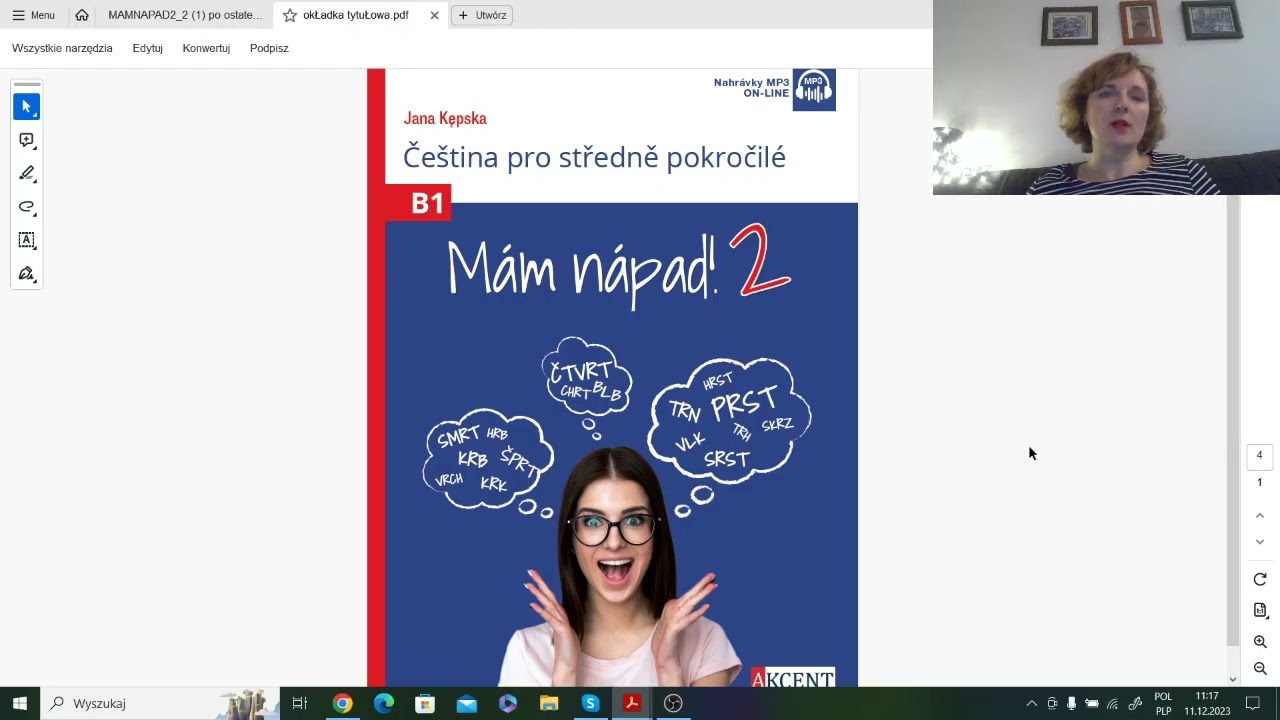This screenshot has width=1280, height=720.
Task: Select the arrow selection tool
Action: click(27, 106)
